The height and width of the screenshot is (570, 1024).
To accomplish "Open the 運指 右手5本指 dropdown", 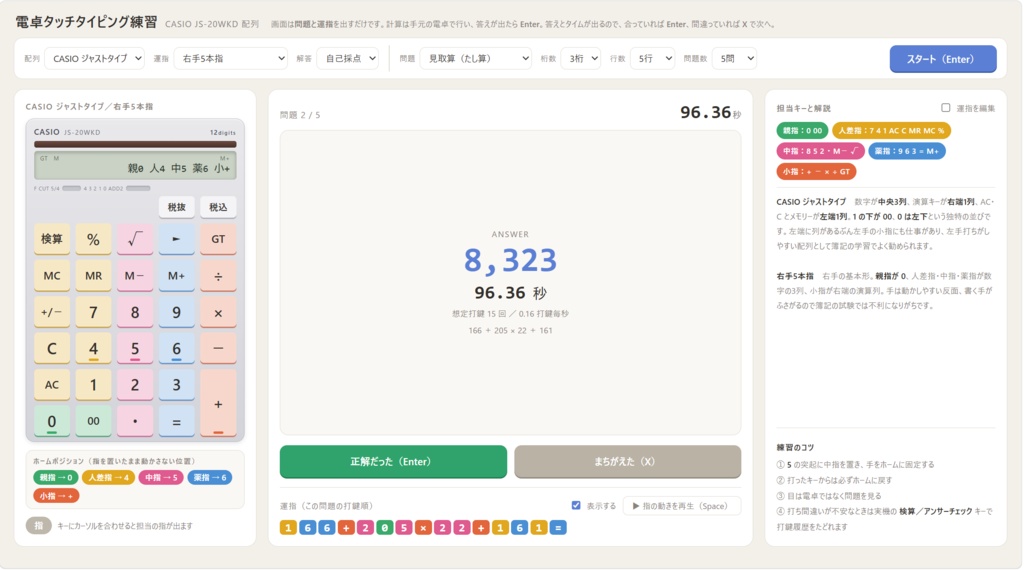I will click(x=231, y=58).
